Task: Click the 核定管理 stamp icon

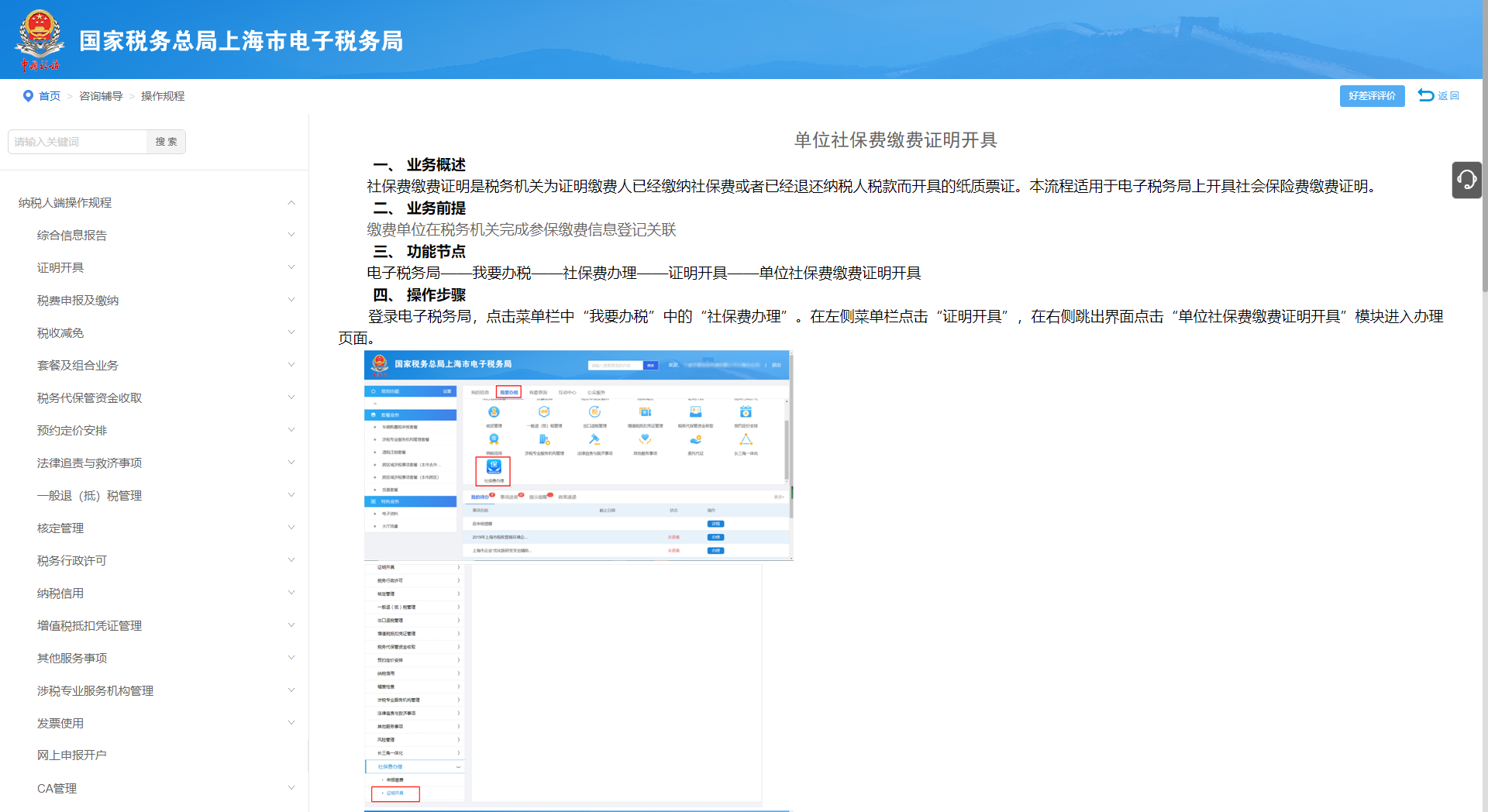Action: click(x=493, y=412)
